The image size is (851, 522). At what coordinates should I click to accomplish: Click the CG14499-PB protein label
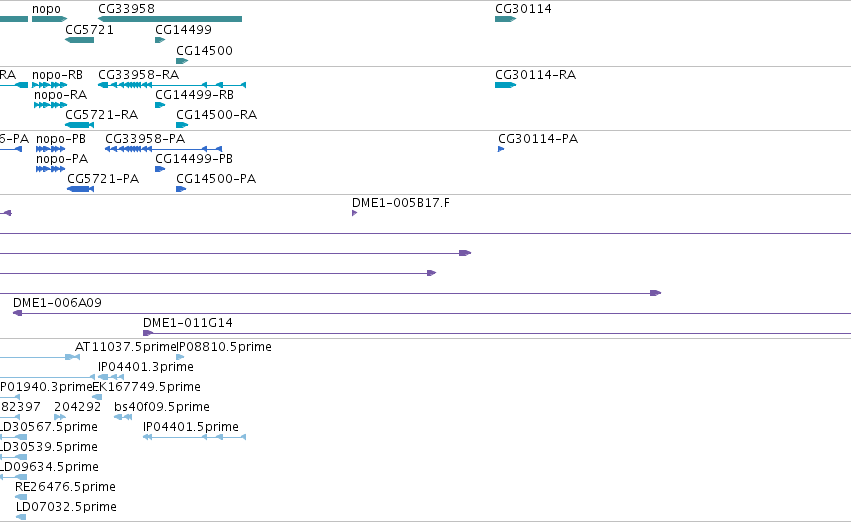coord(194,158)
